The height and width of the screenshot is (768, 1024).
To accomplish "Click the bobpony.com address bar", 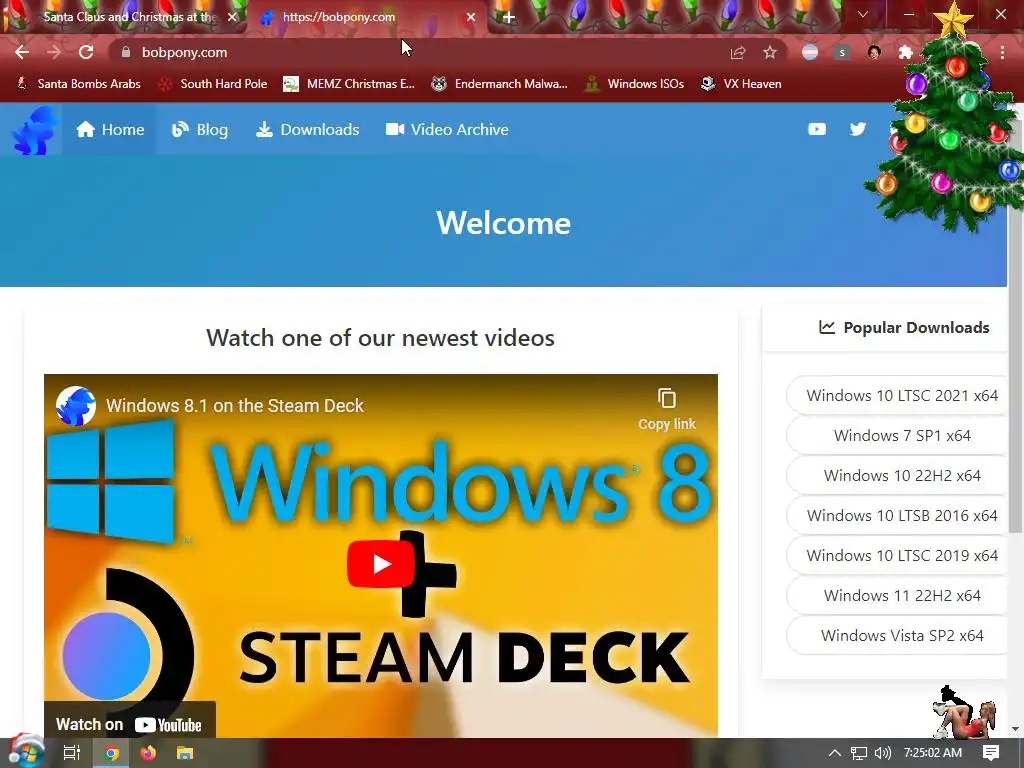I will click(x=418, y=52).
